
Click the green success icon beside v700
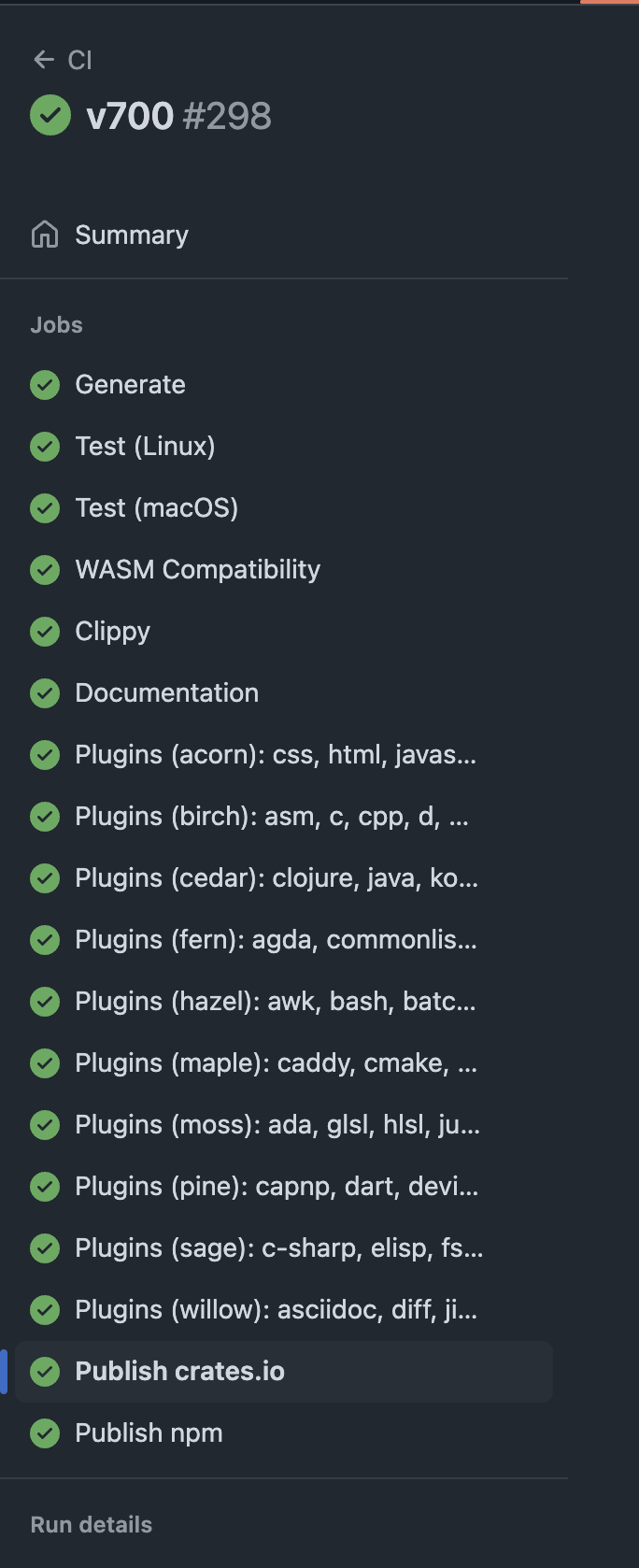50,116
